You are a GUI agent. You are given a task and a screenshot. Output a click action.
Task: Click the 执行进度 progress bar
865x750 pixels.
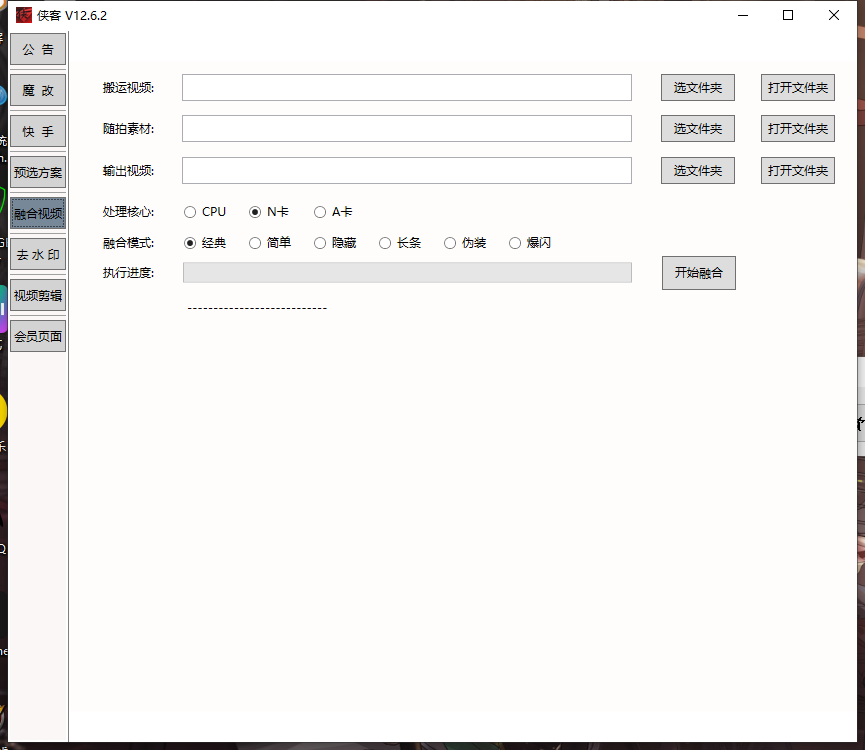tap(406, 273)
